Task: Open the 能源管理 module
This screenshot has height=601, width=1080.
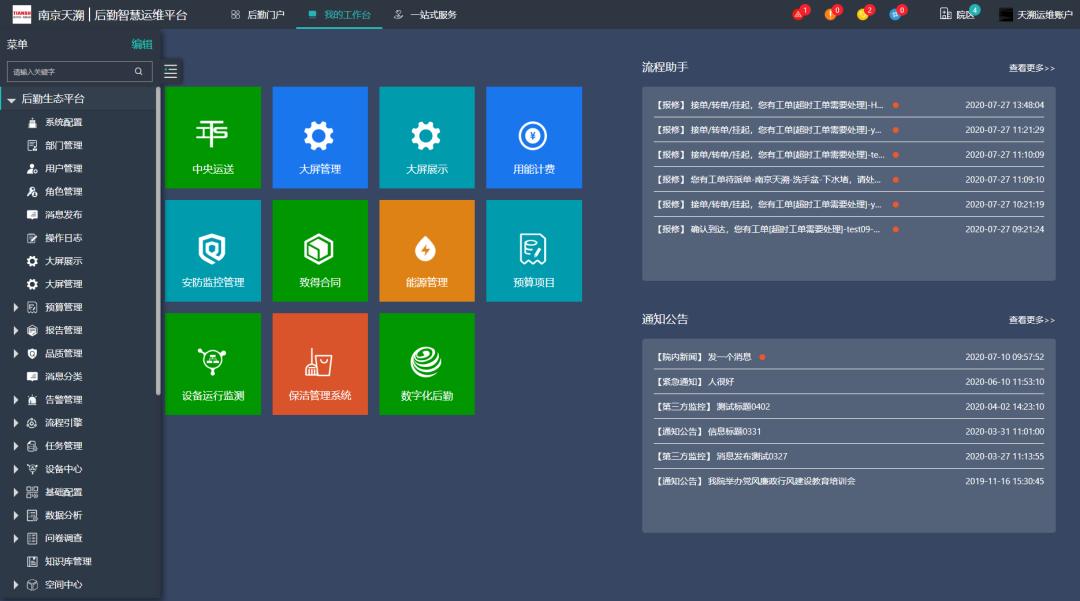Action: (426, 250)
